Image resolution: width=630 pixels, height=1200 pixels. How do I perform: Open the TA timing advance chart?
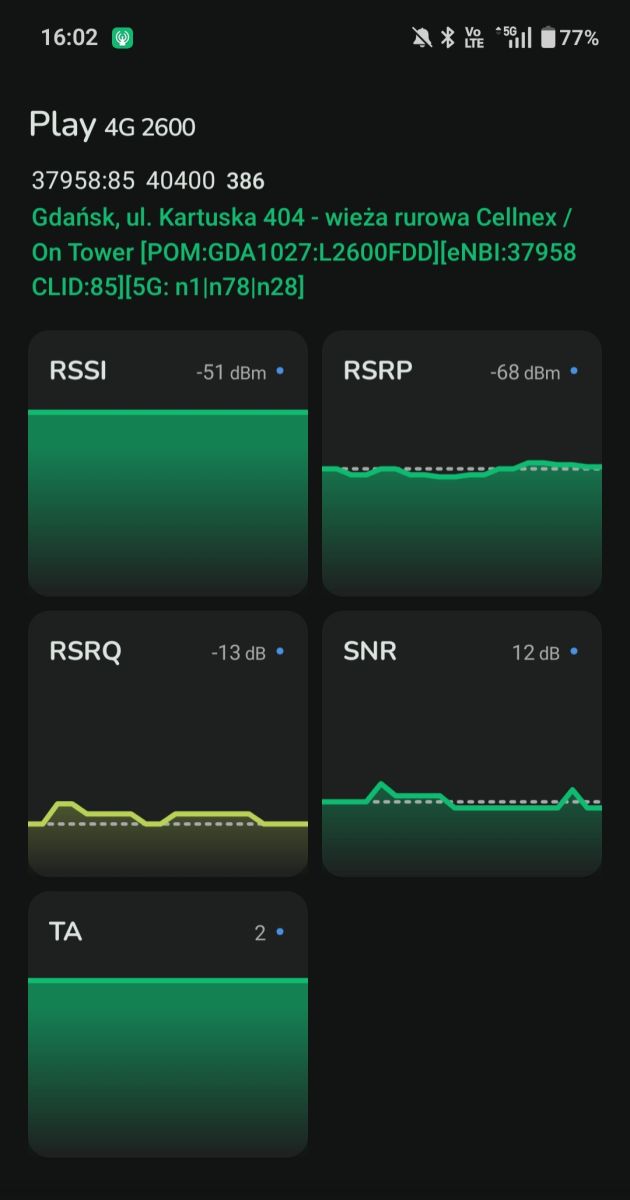[168, 1024]
